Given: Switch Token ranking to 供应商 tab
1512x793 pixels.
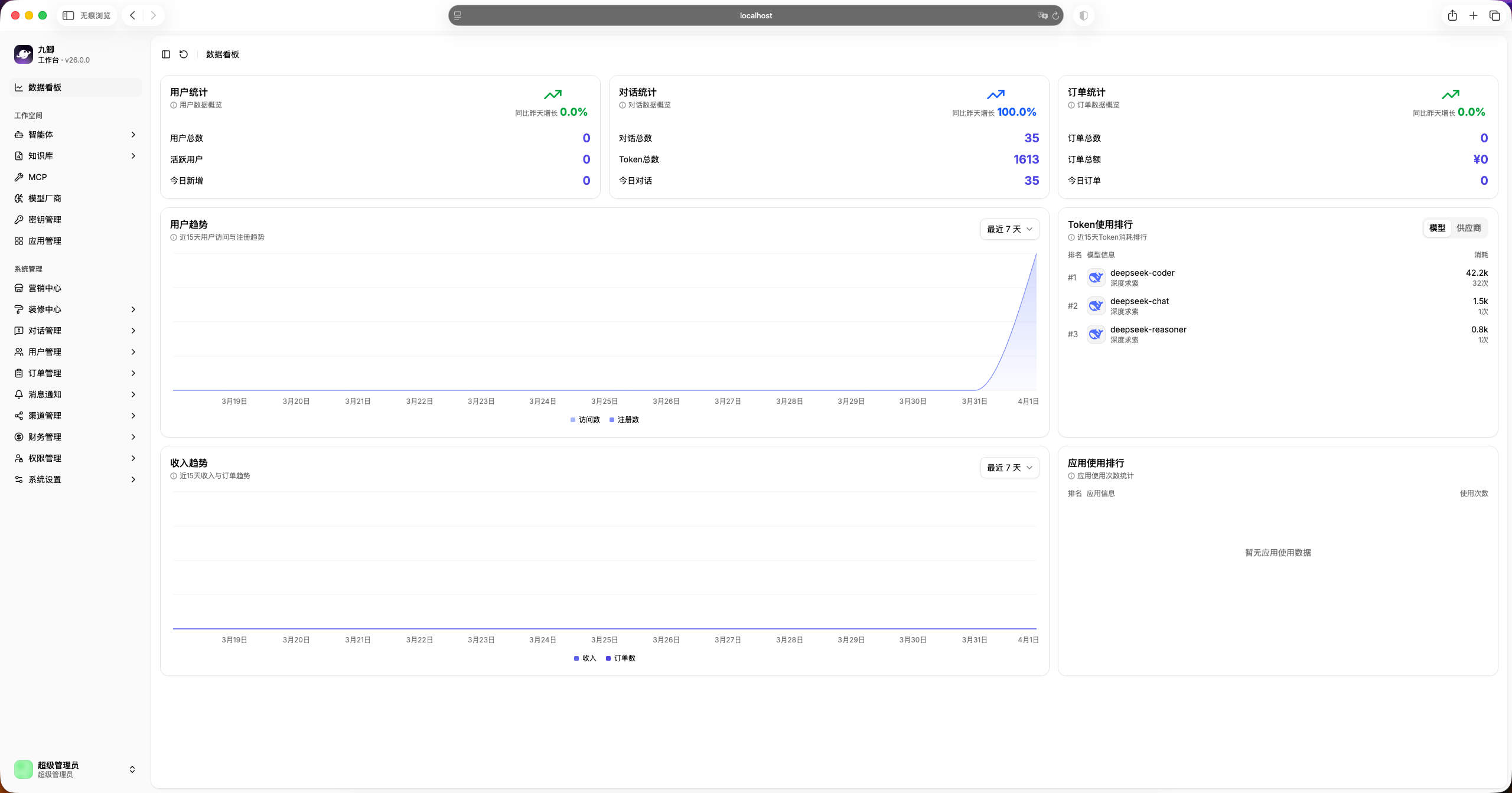Looking at the screenshot, I should point(1468,228).
